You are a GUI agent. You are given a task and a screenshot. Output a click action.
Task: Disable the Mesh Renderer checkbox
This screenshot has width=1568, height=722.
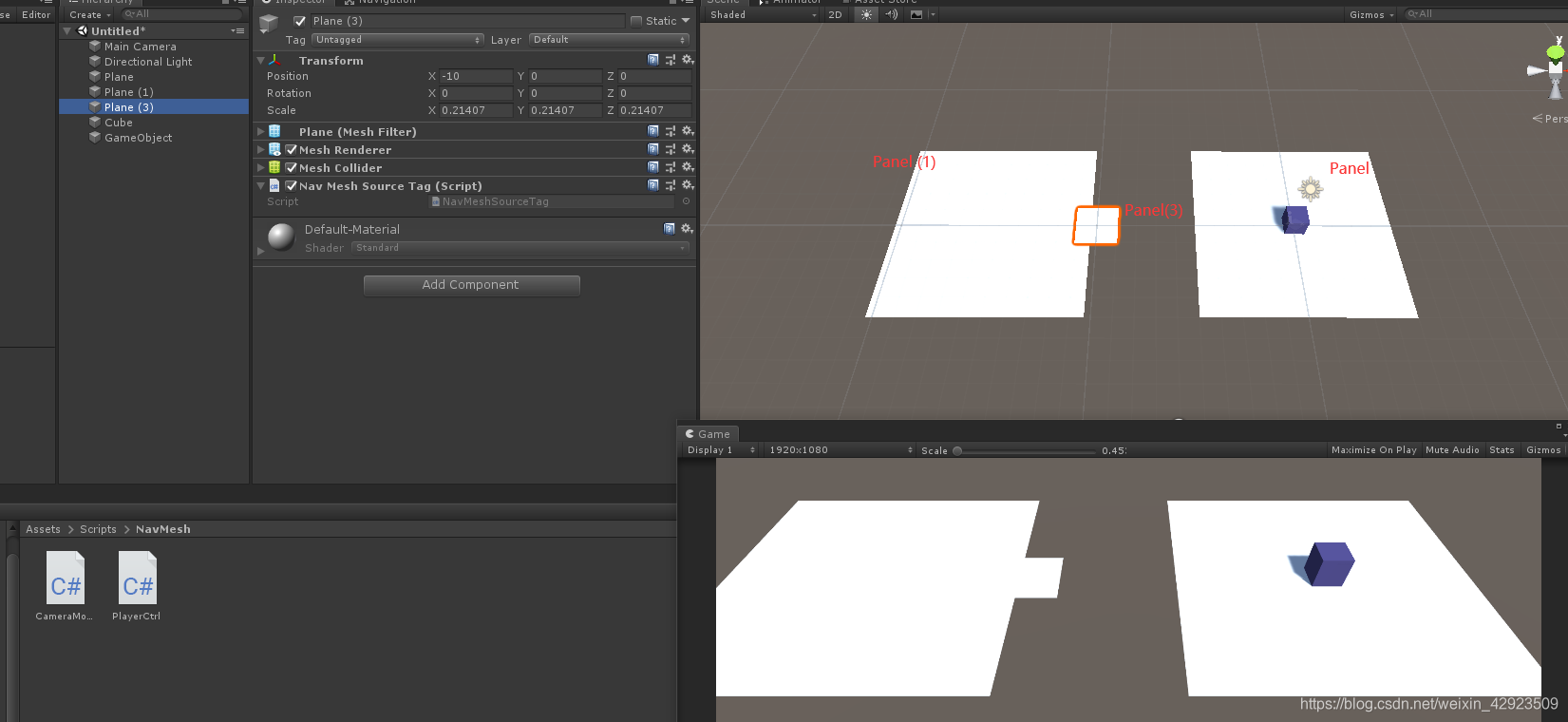click(292, 149)
